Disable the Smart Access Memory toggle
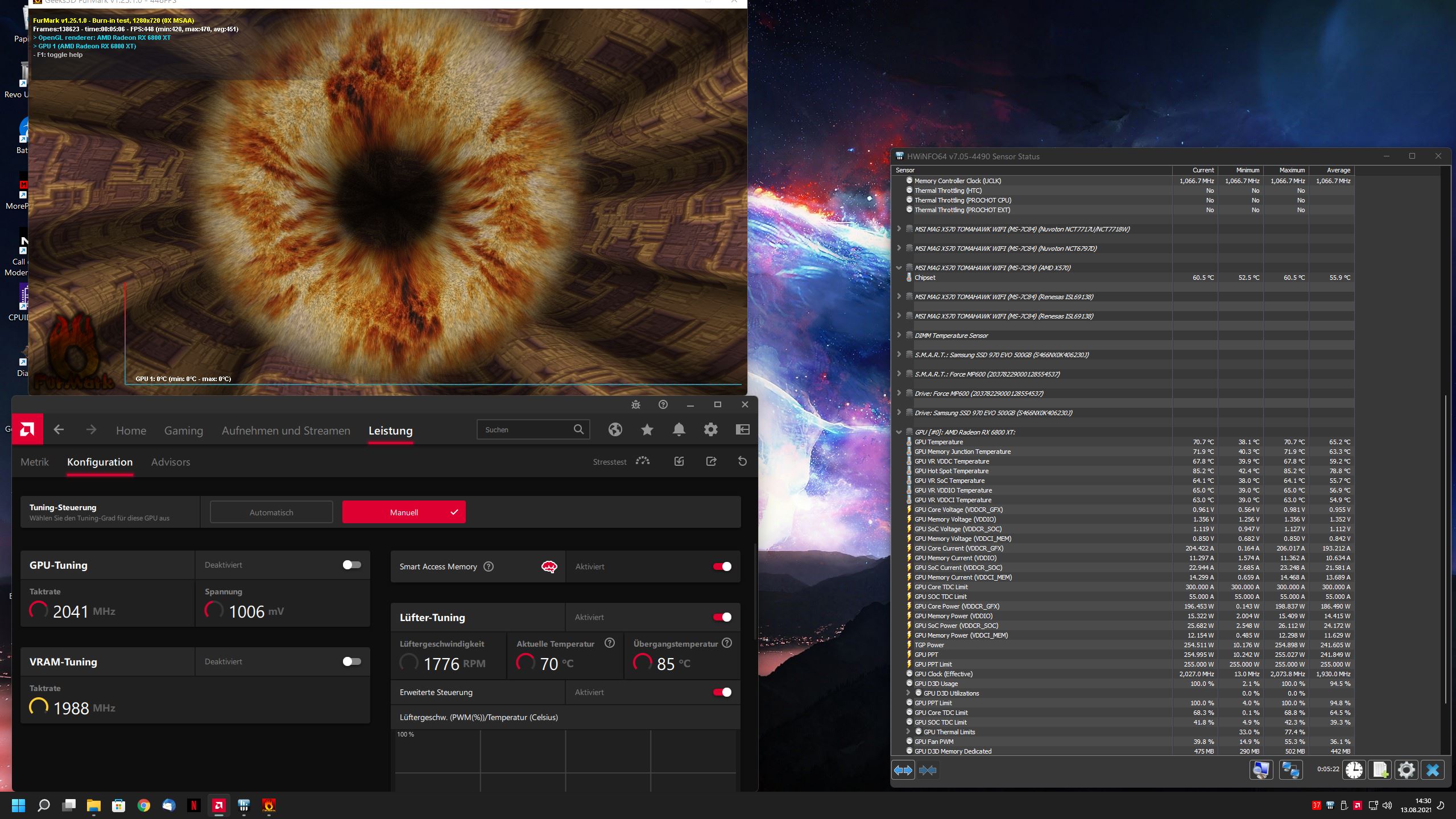 coord(722,566)
